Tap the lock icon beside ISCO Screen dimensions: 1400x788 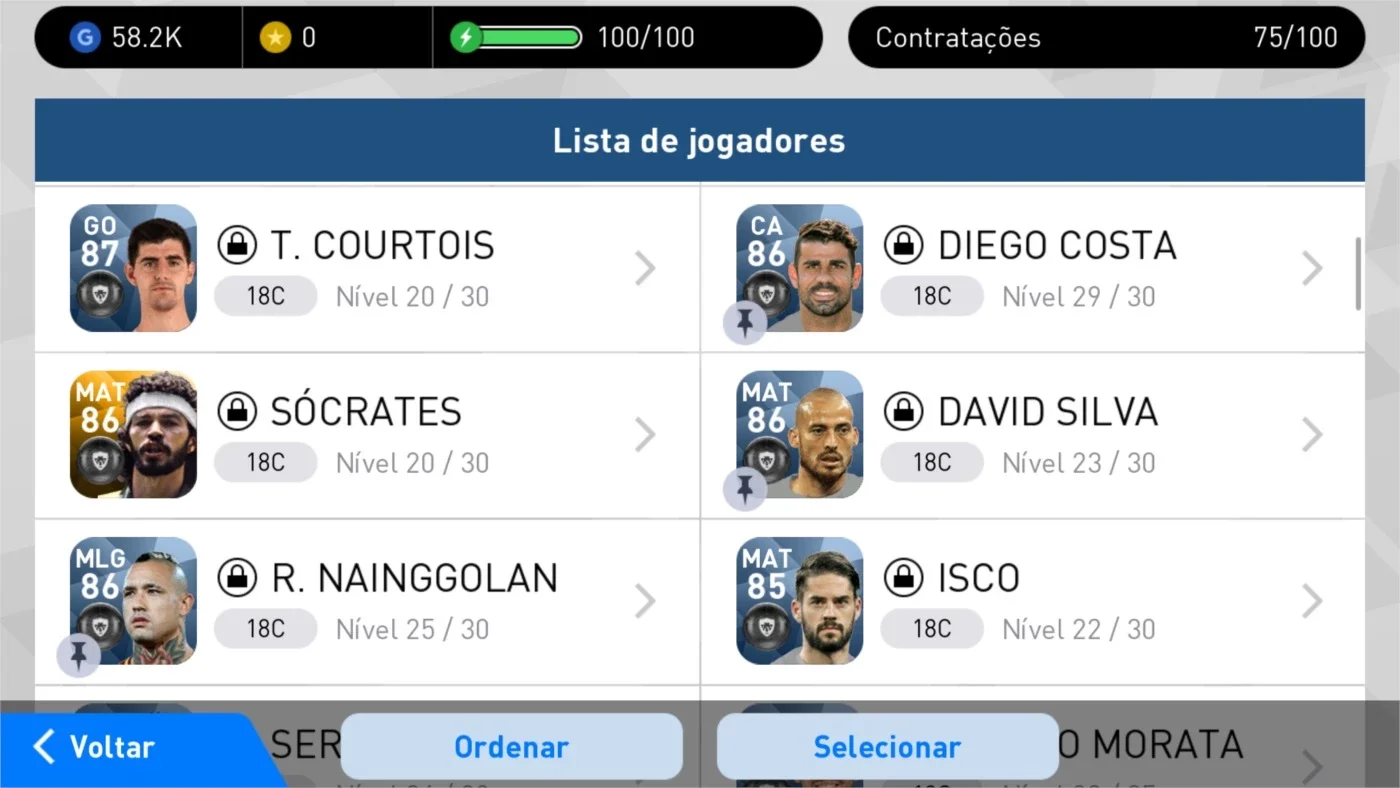click(x=904, y=577)
